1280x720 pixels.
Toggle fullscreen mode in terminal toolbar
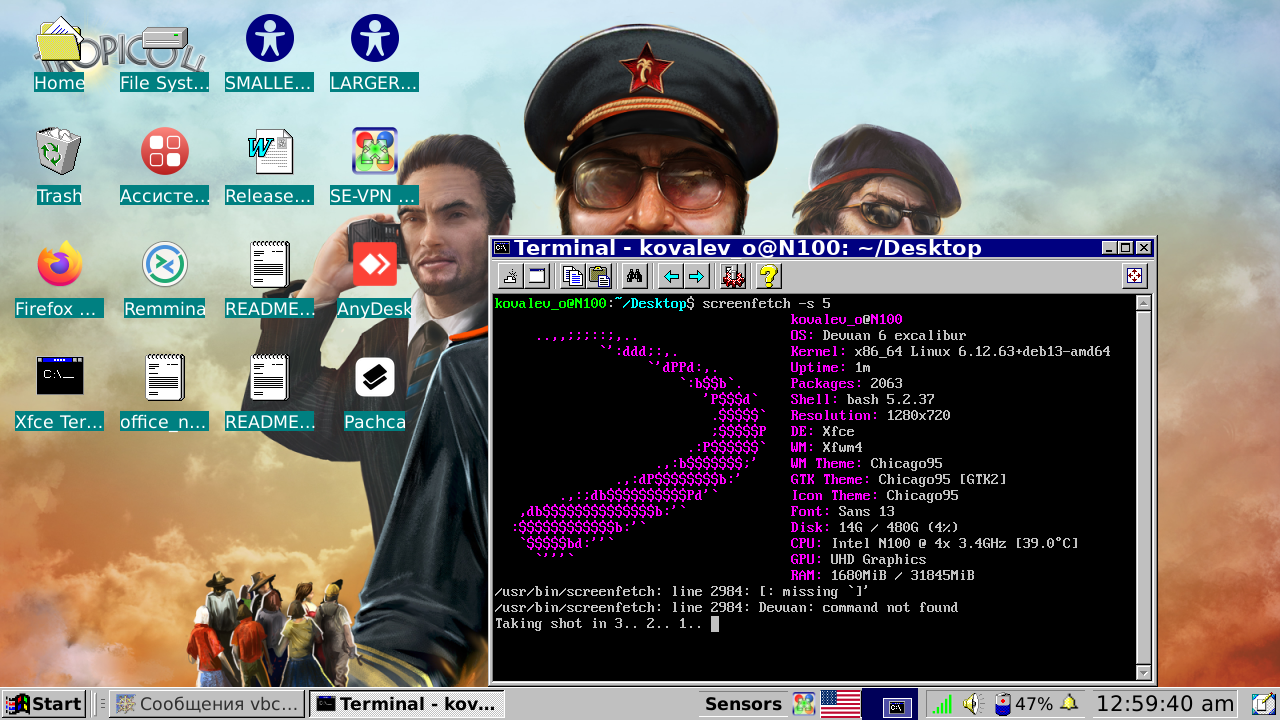(x=1134, y=276)
